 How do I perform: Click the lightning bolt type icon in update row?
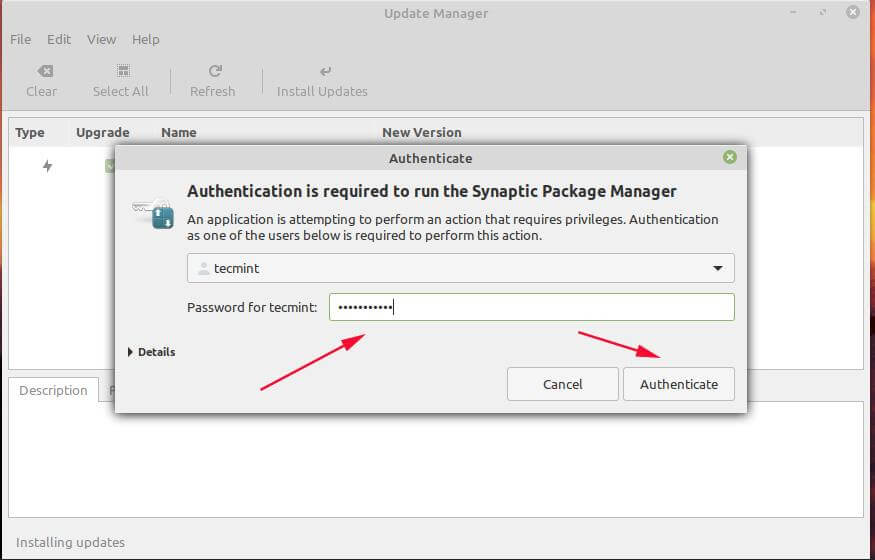click(47, 166)
